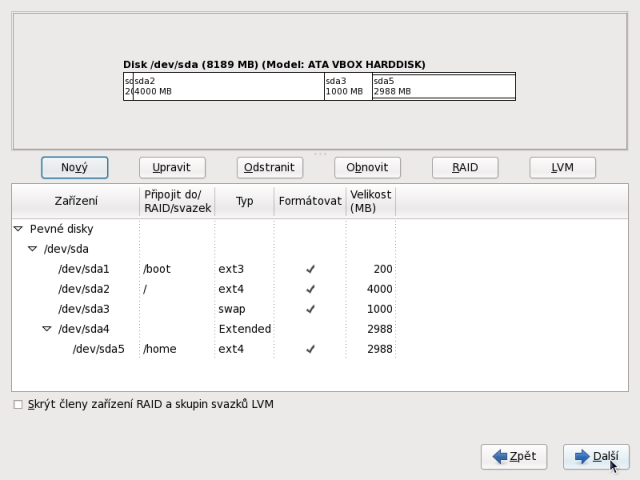This screenshot has height=480, width=640.
Task: Click the Nový button to create partition
Action: (74, 167)
